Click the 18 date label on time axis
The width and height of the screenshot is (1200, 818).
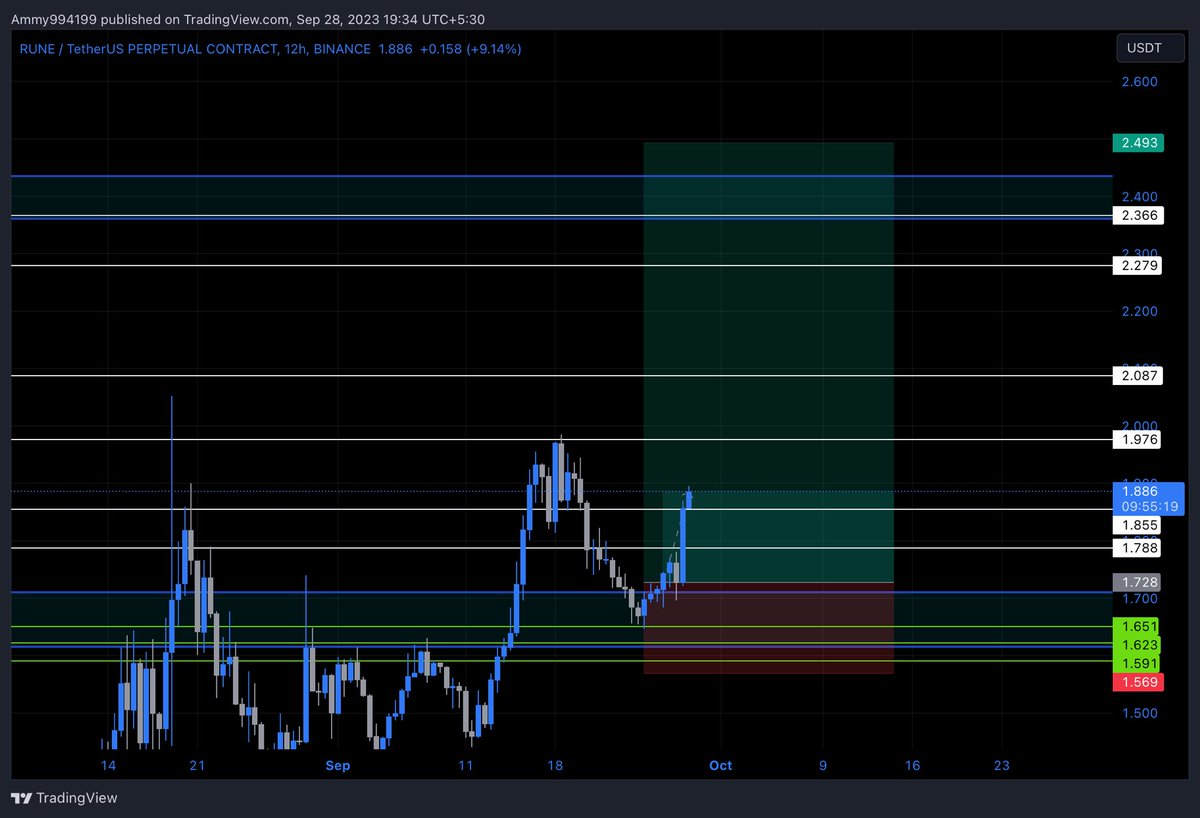point(555,766)
